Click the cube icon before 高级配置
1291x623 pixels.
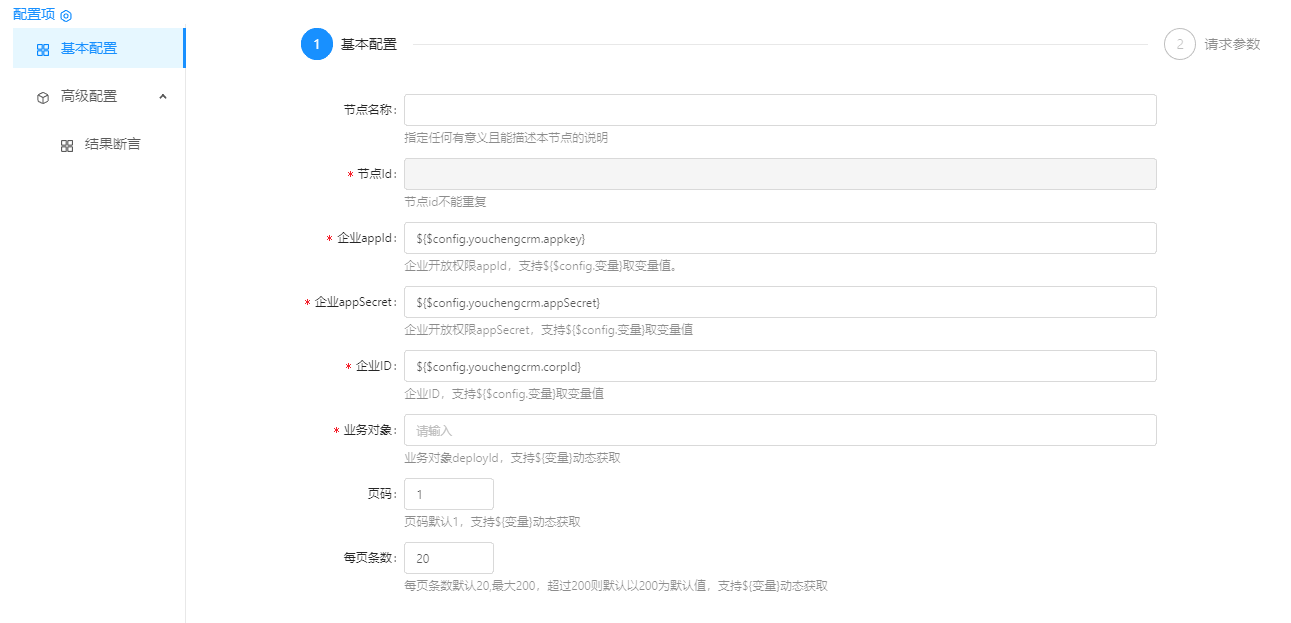(43, 97)
